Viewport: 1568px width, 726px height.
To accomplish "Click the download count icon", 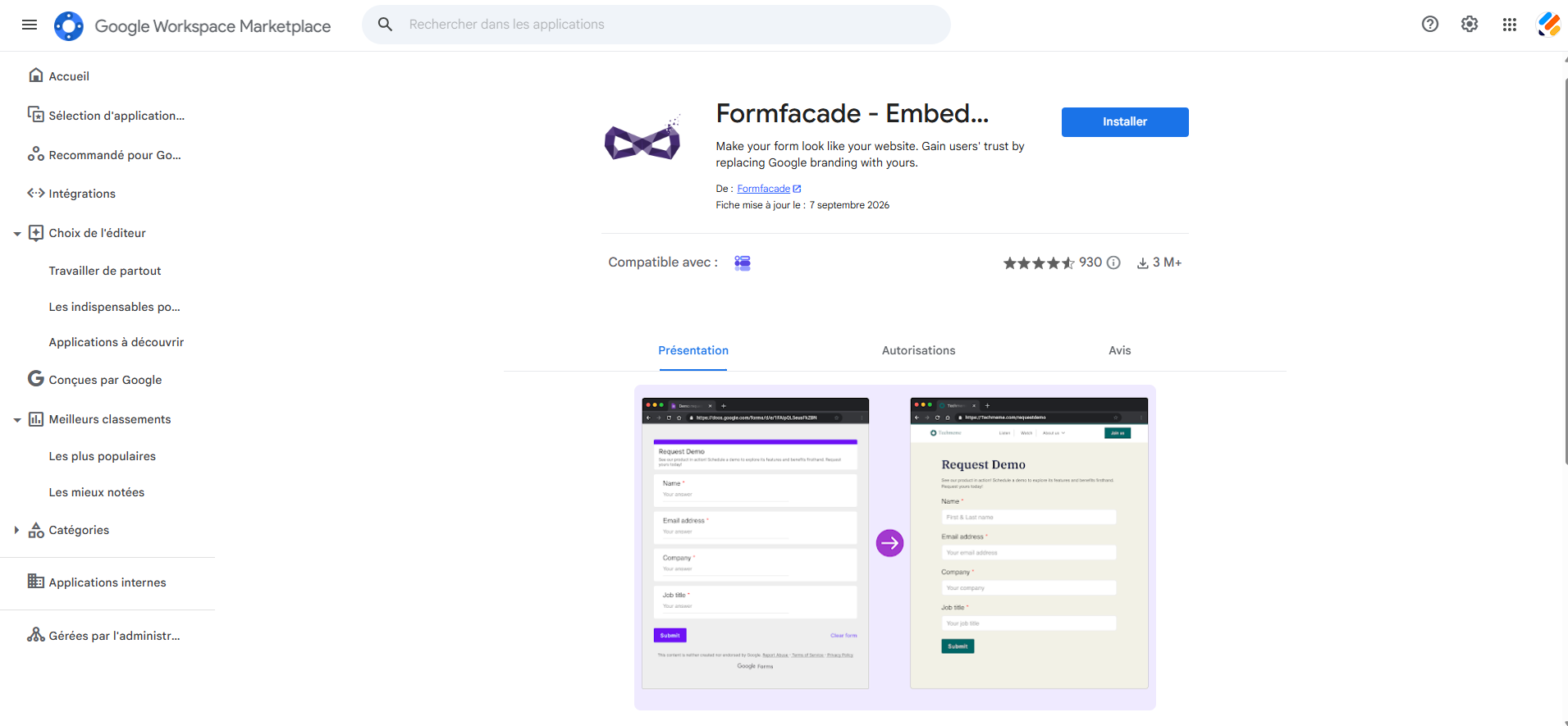I will click(x=1142, y=263).
